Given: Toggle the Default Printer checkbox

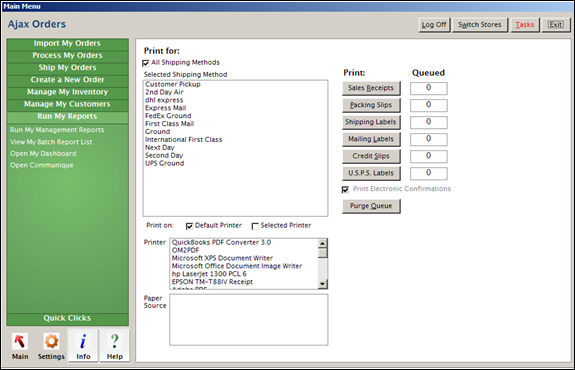Looking at the screenshot, I should coord(189,226).
